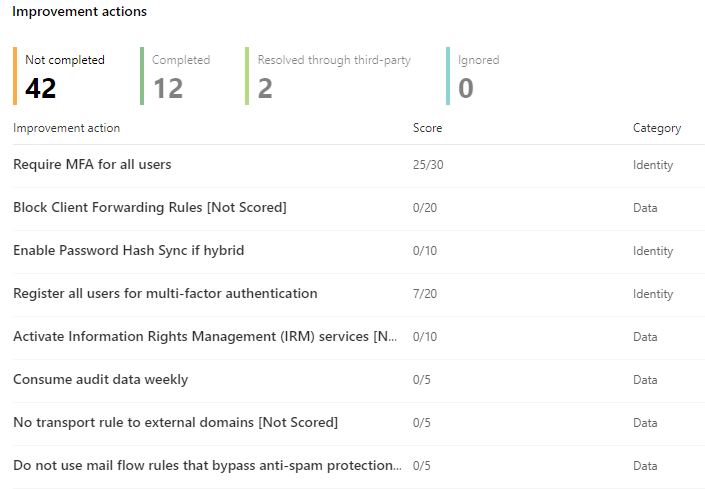Open Consume audit data weekly action
This screenshot has height=489, width=705.
(x=100, y=379)
